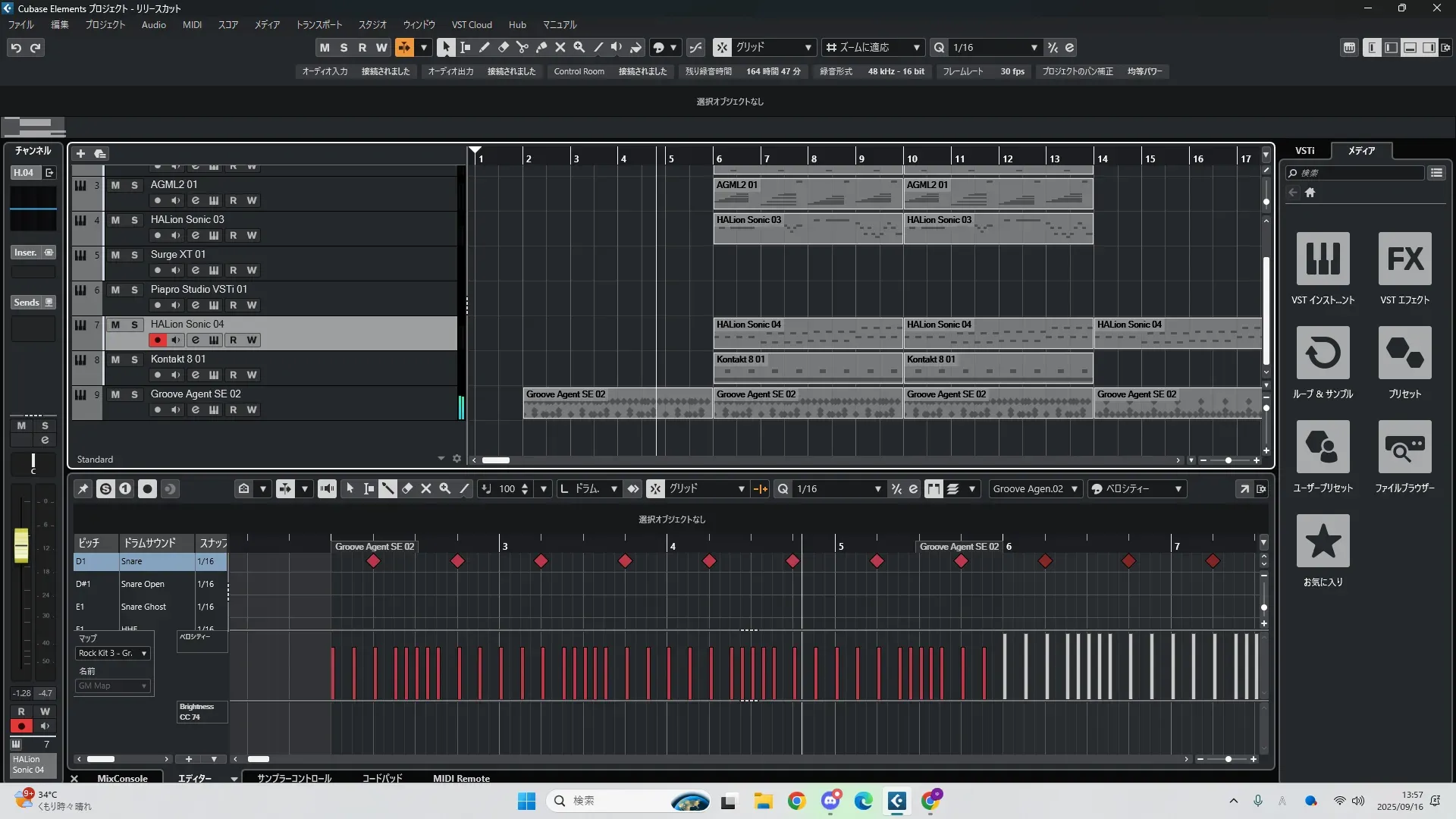
Task: Mute the Kontakt 8 01 track
Action: click(115, 359)
